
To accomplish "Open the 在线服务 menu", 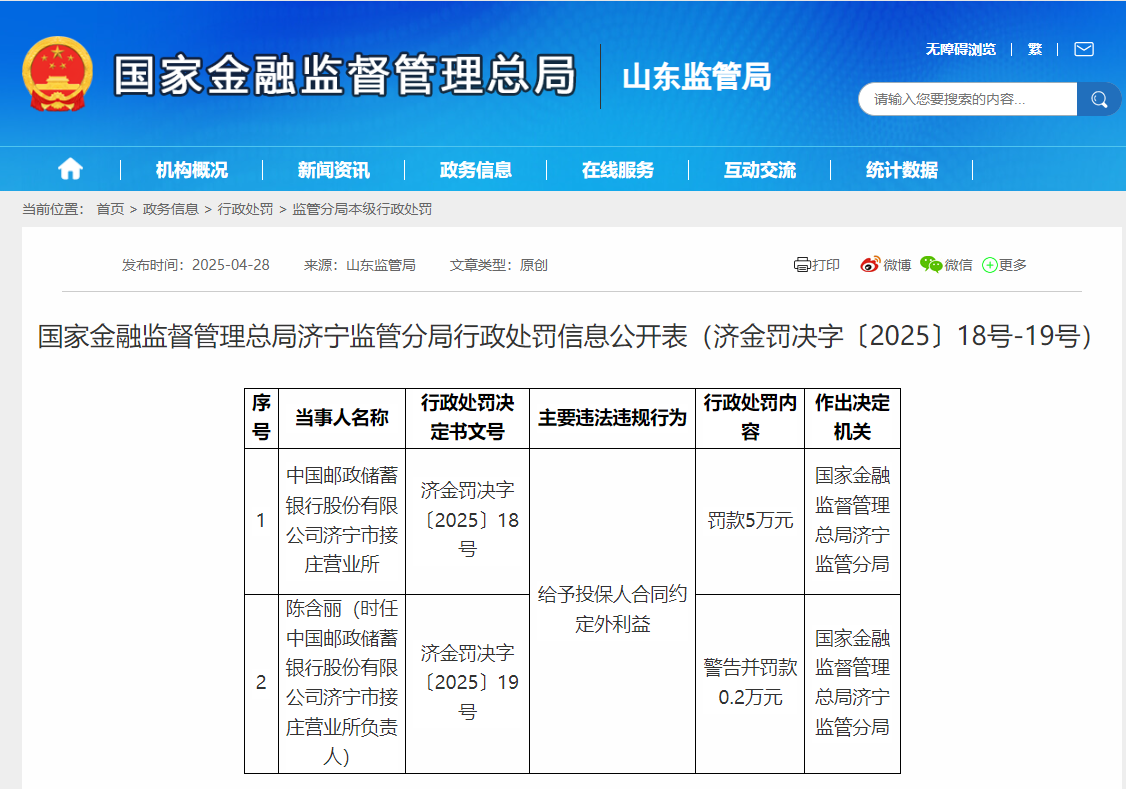I will [x=618, y=170].
